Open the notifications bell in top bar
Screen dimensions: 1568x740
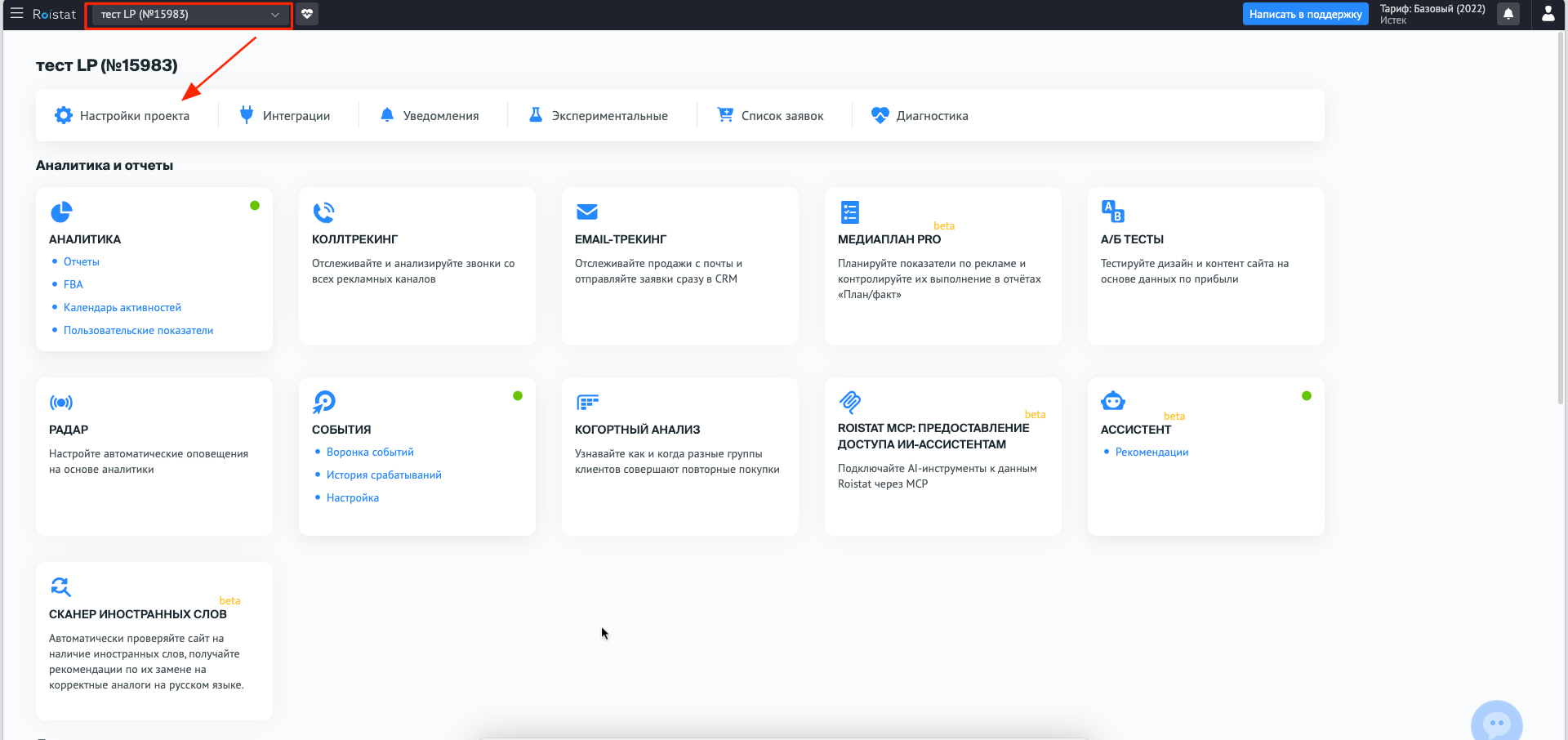[x=1508, y=14]
